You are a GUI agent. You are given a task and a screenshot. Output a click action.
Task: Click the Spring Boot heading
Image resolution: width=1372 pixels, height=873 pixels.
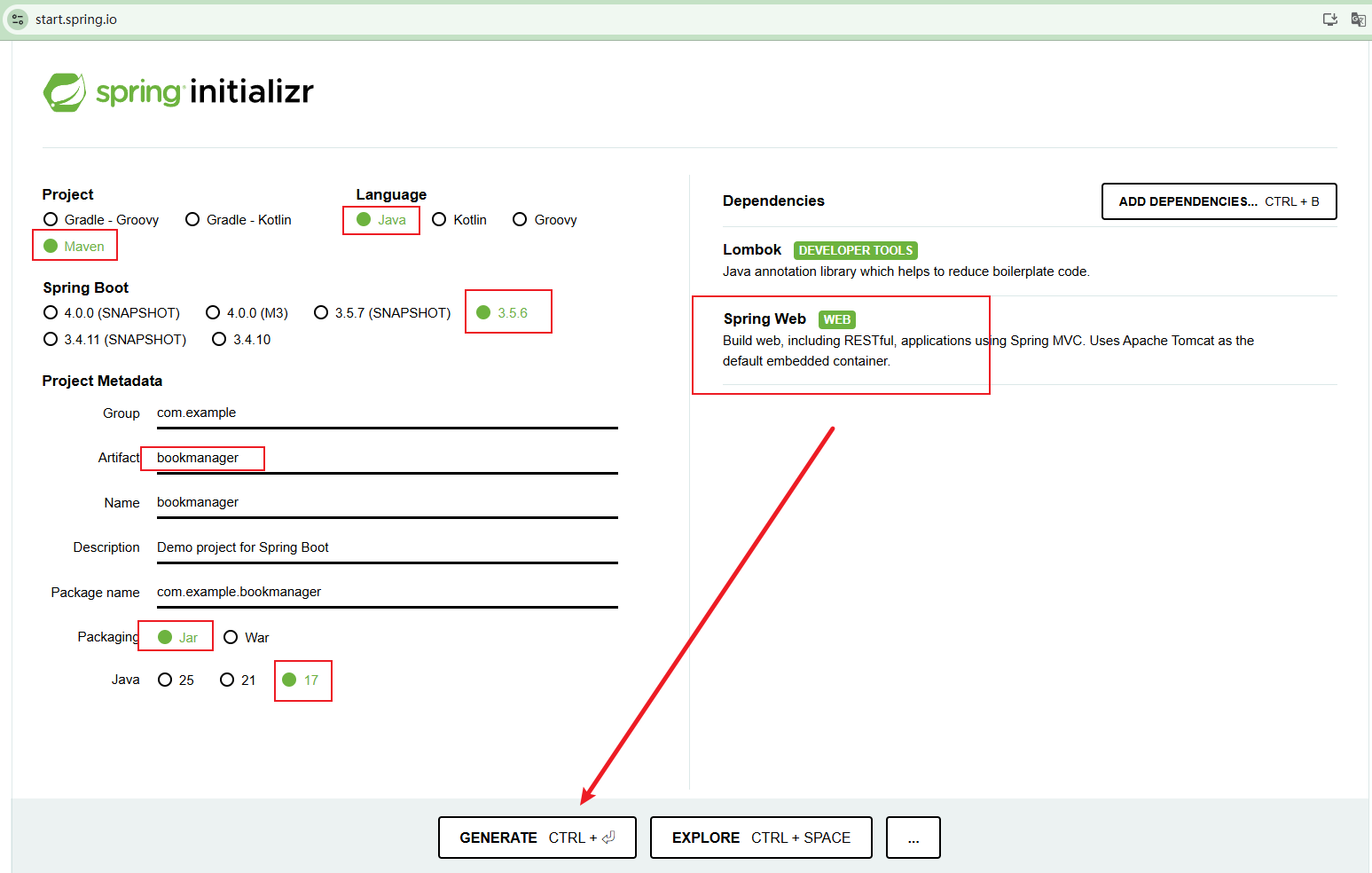pyautogui.click(x=85, y=288)
